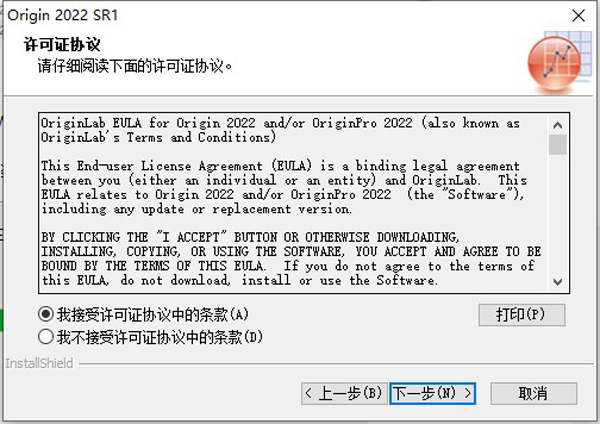The width and height of the screenshot is (600, 424).
Task: Click the 许可证协议 bold heading
Action: pyautogui.click(x=62, y=45)
